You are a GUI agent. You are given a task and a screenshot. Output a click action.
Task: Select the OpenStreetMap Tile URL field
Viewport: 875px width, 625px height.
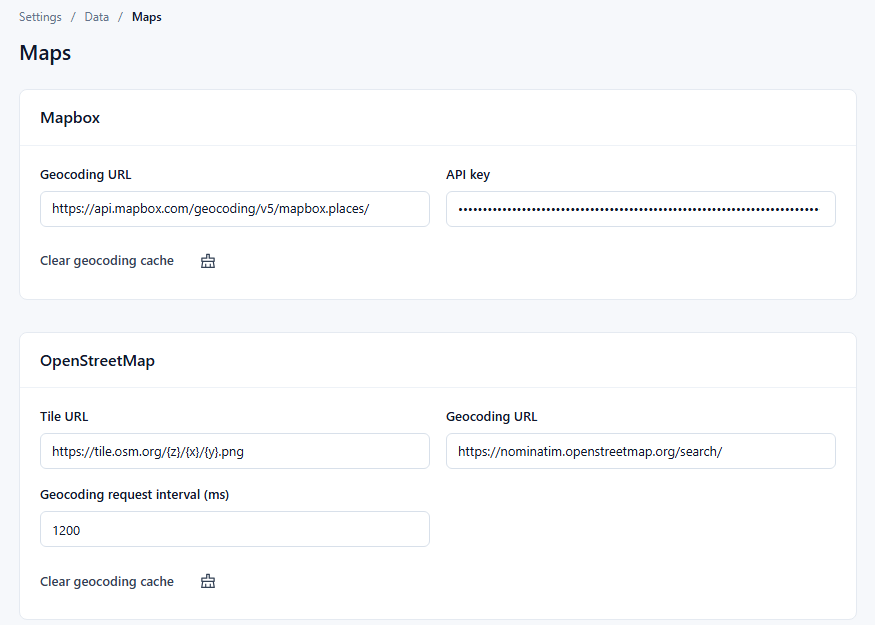[235, 451]
